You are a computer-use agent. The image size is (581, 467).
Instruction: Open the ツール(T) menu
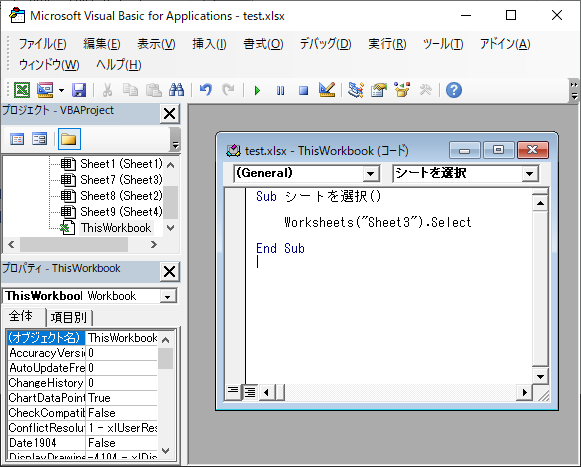coord(443,44)
